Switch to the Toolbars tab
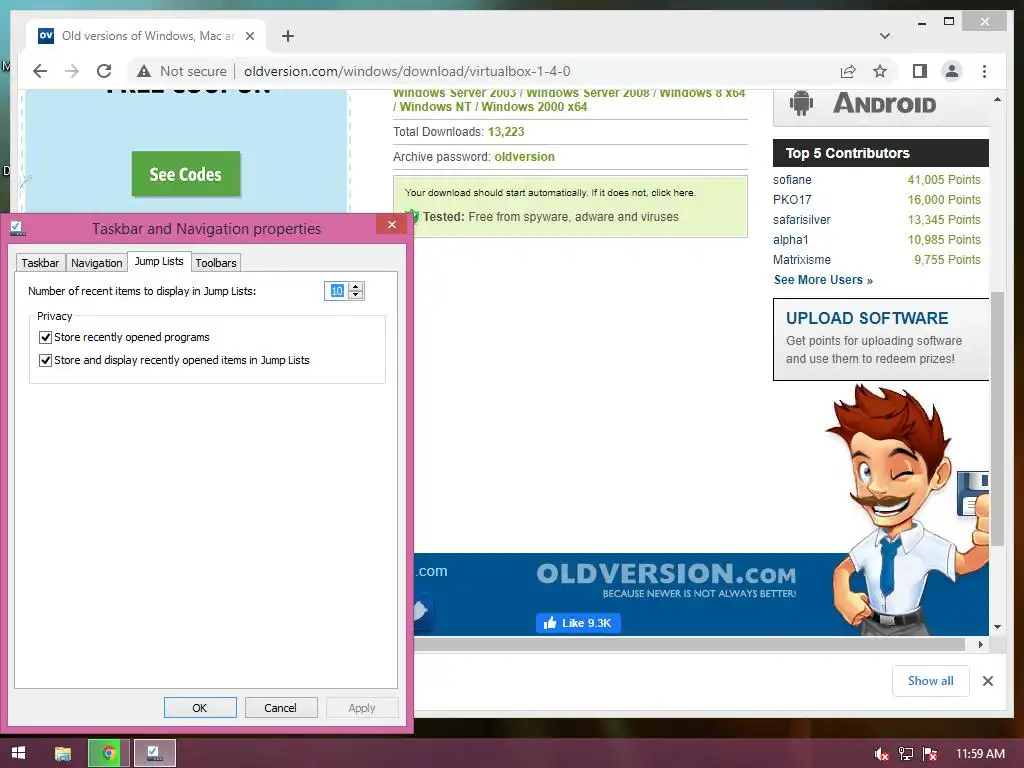Screen dimensions: 1024x768 point(216,263)
